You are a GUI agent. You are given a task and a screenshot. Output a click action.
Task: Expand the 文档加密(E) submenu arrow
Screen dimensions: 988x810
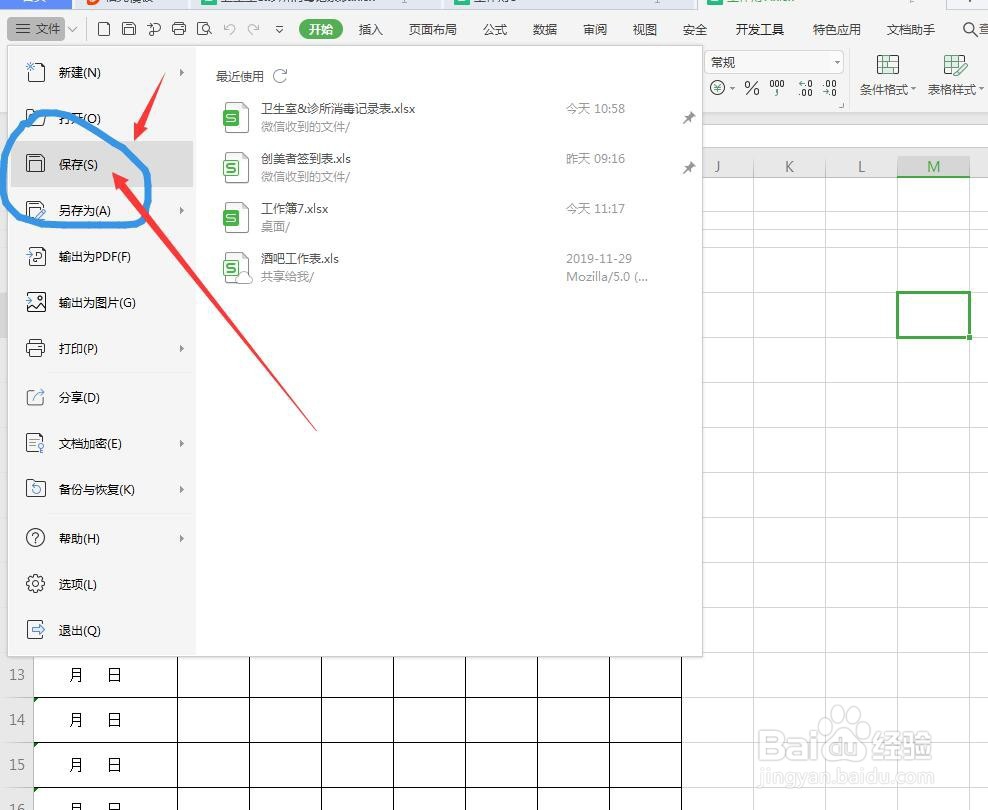tap(181, 443)
